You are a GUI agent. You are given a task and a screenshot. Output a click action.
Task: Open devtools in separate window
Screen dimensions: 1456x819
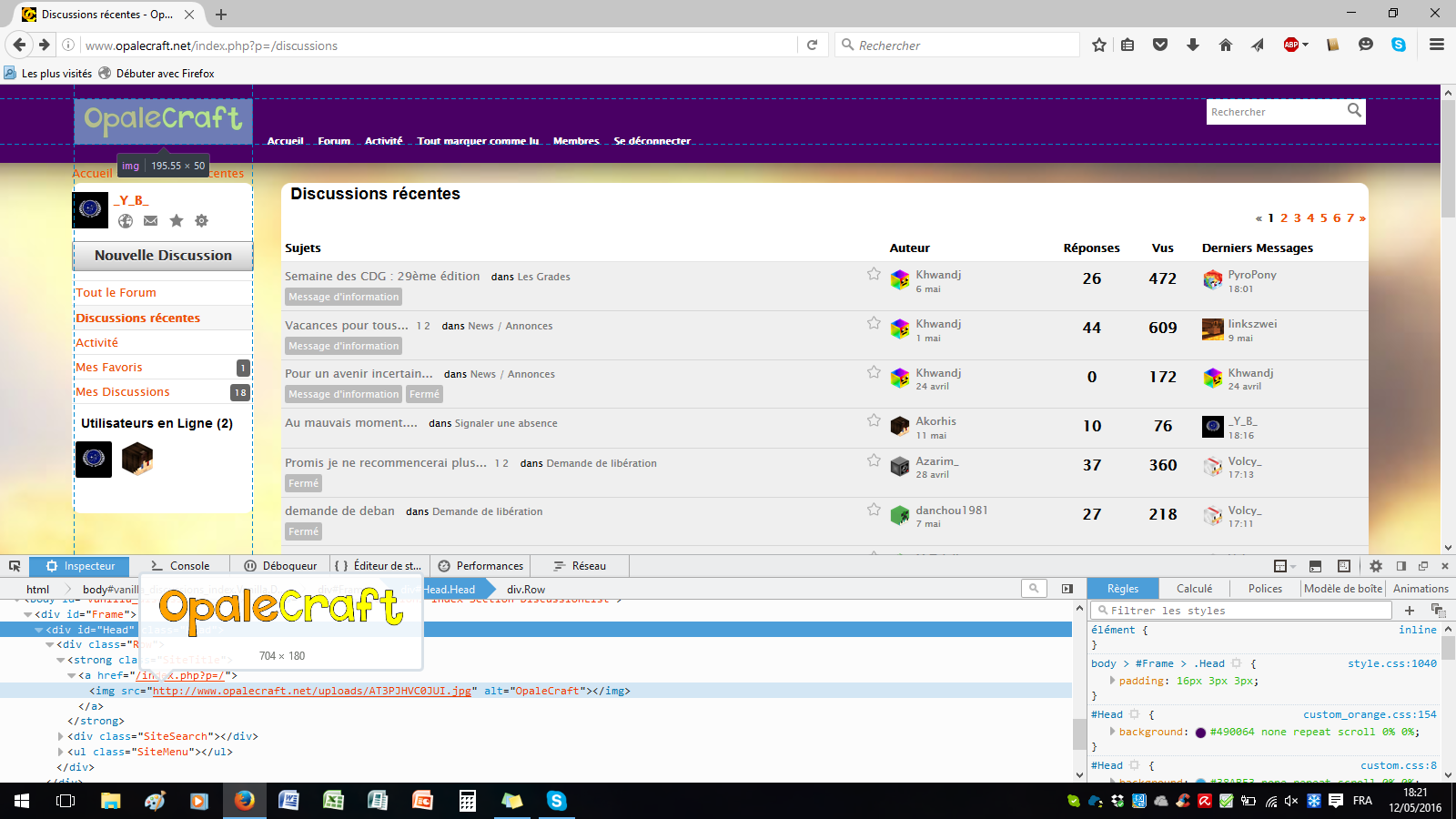coord(1423,566)
